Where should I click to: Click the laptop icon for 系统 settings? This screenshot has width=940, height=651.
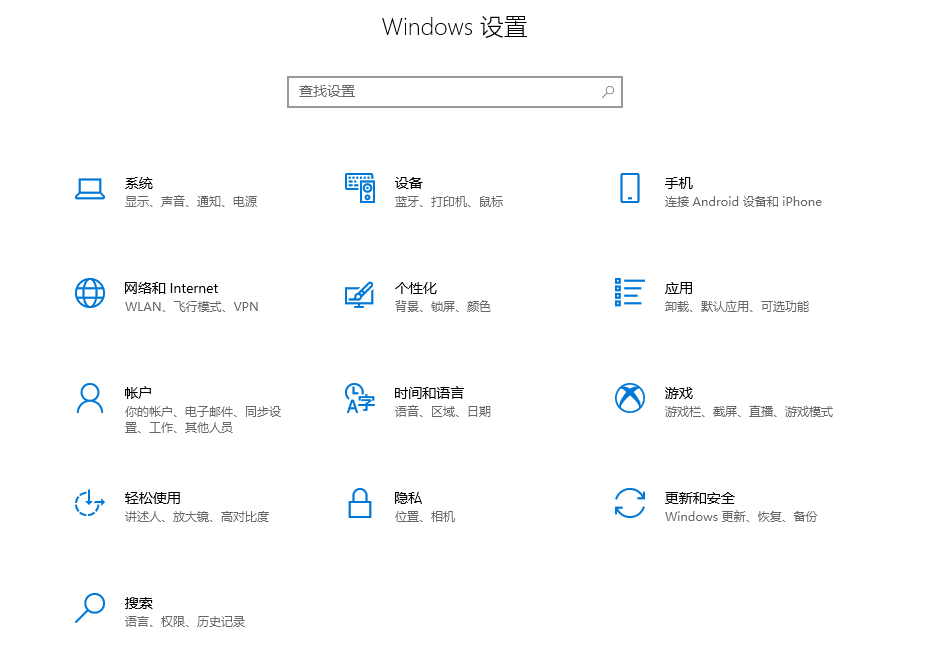click(x=90, y=188)
